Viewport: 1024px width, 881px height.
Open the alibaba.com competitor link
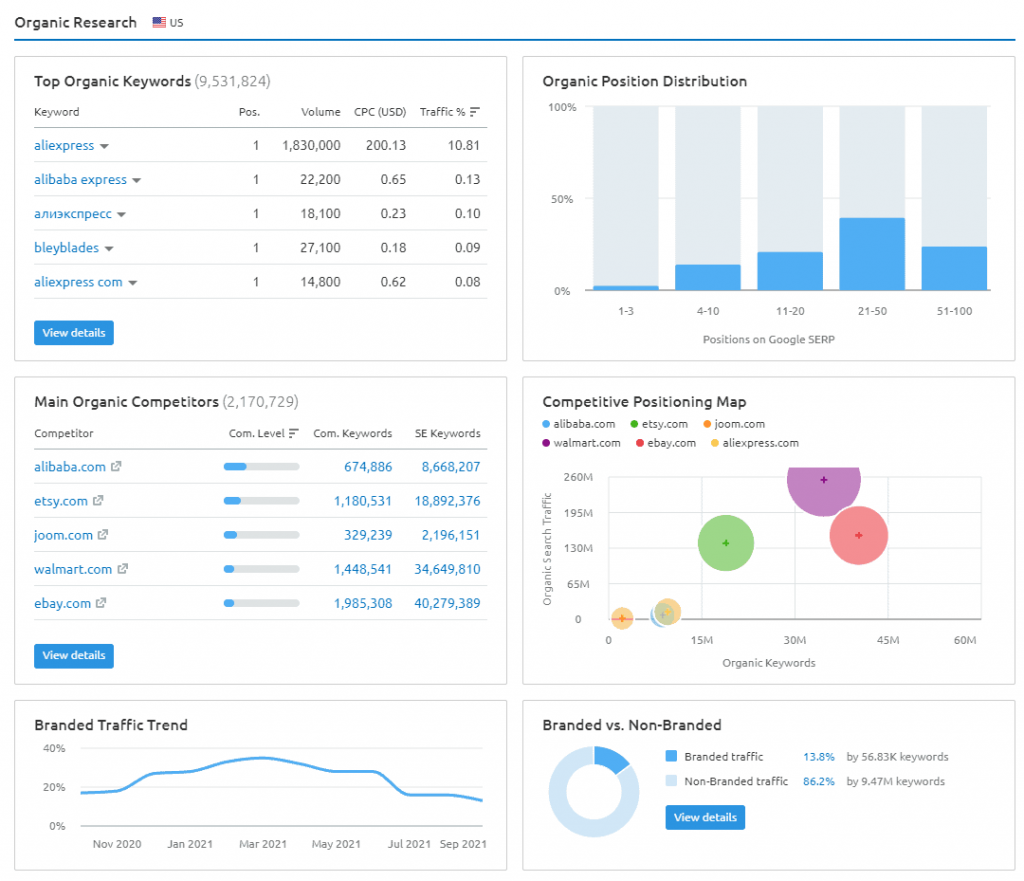[x=70, y=466]
